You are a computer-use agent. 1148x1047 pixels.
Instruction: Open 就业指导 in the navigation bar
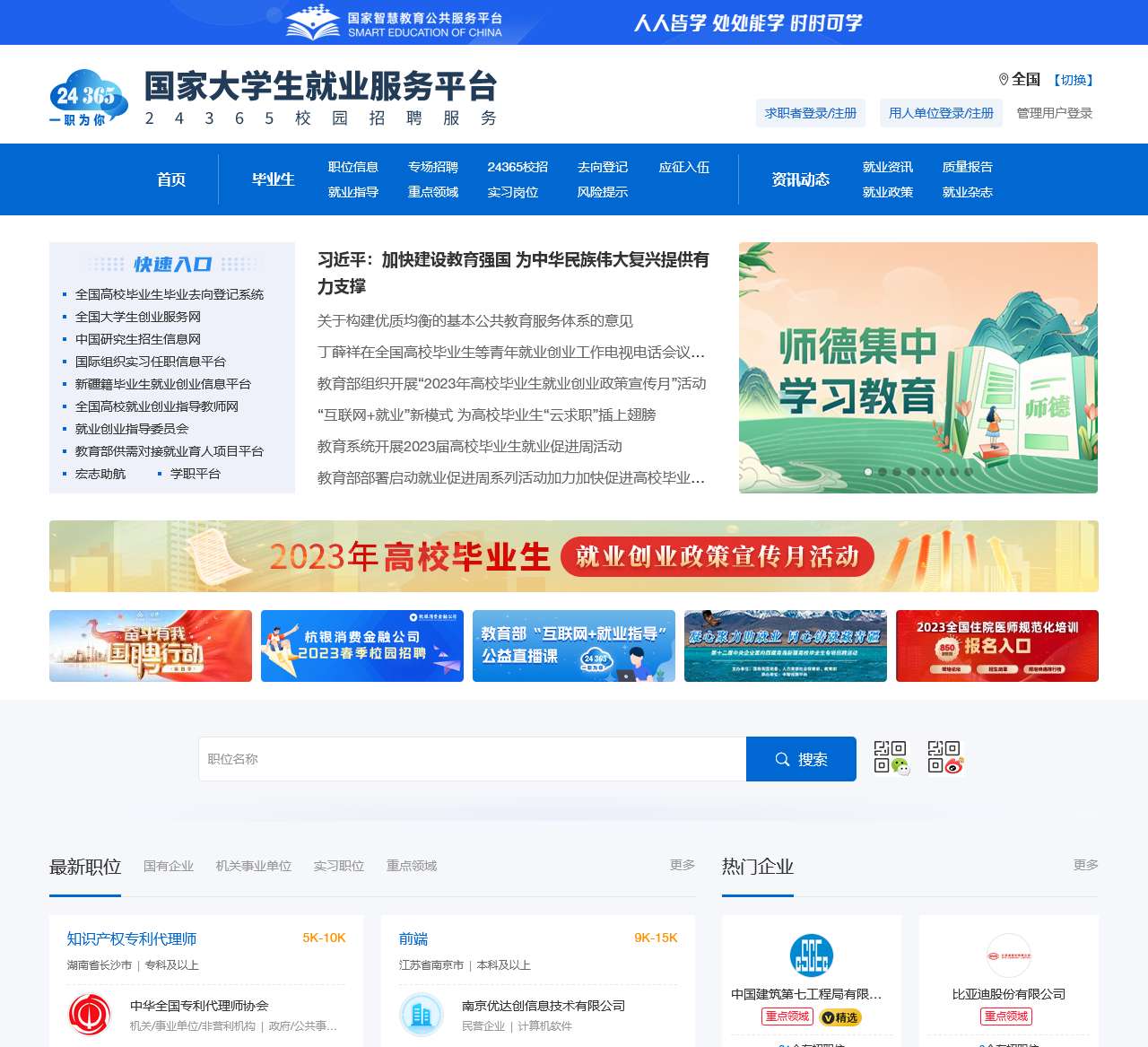click(353, 192)
